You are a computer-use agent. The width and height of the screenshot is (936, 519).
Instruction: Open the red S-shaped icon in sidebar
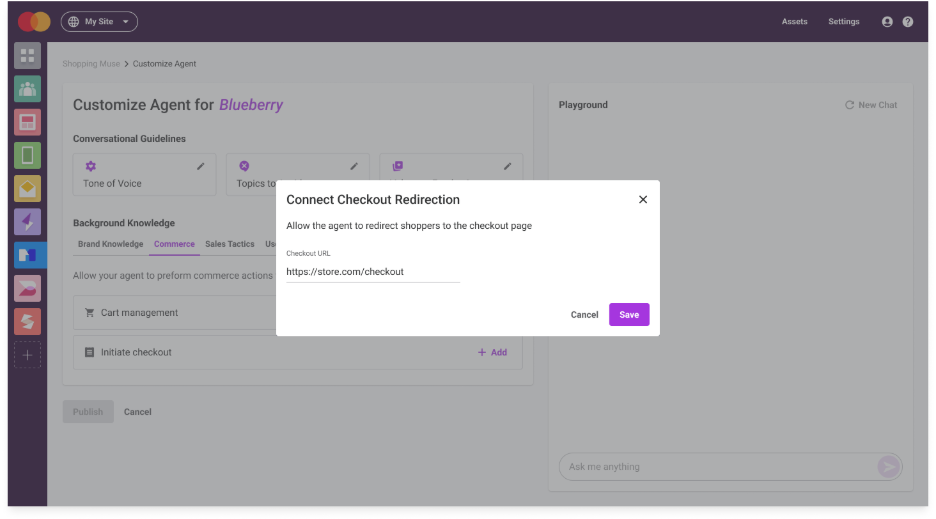tap(27, 321)
